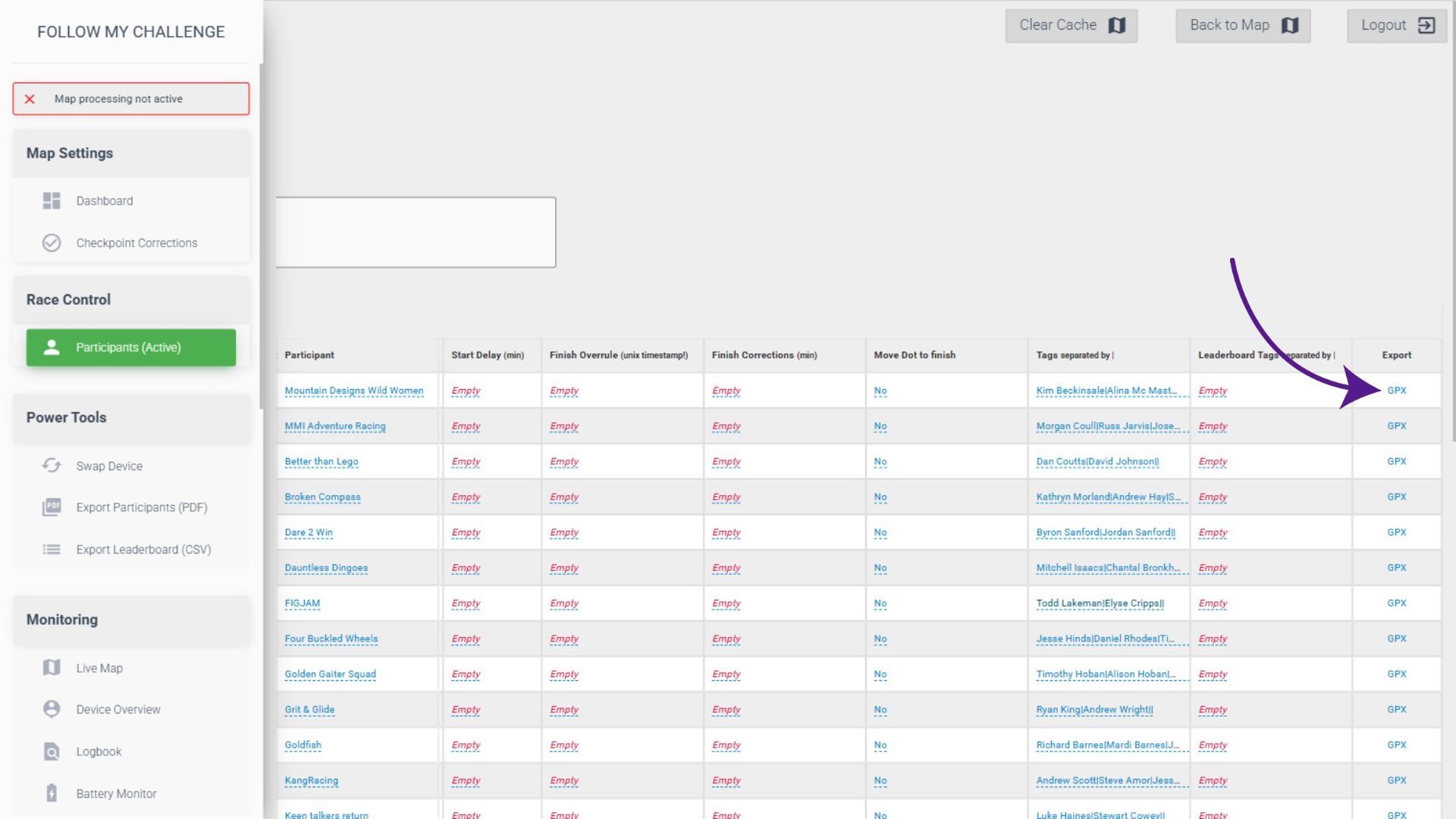Click the Dashboard grid icon

point(52,201)
